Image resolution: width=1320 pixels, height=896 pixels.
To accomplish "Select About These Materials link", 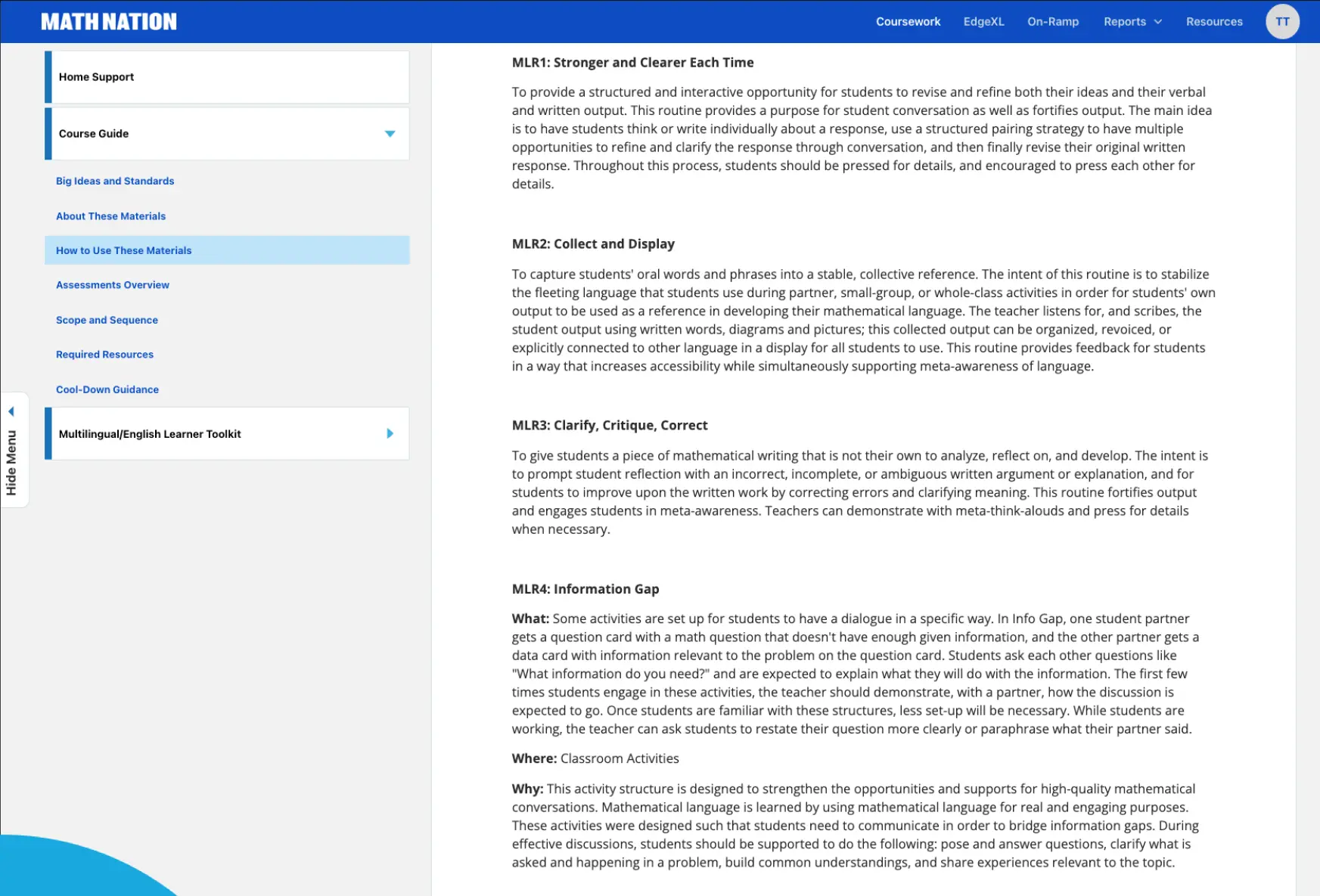I will point(110,216).
